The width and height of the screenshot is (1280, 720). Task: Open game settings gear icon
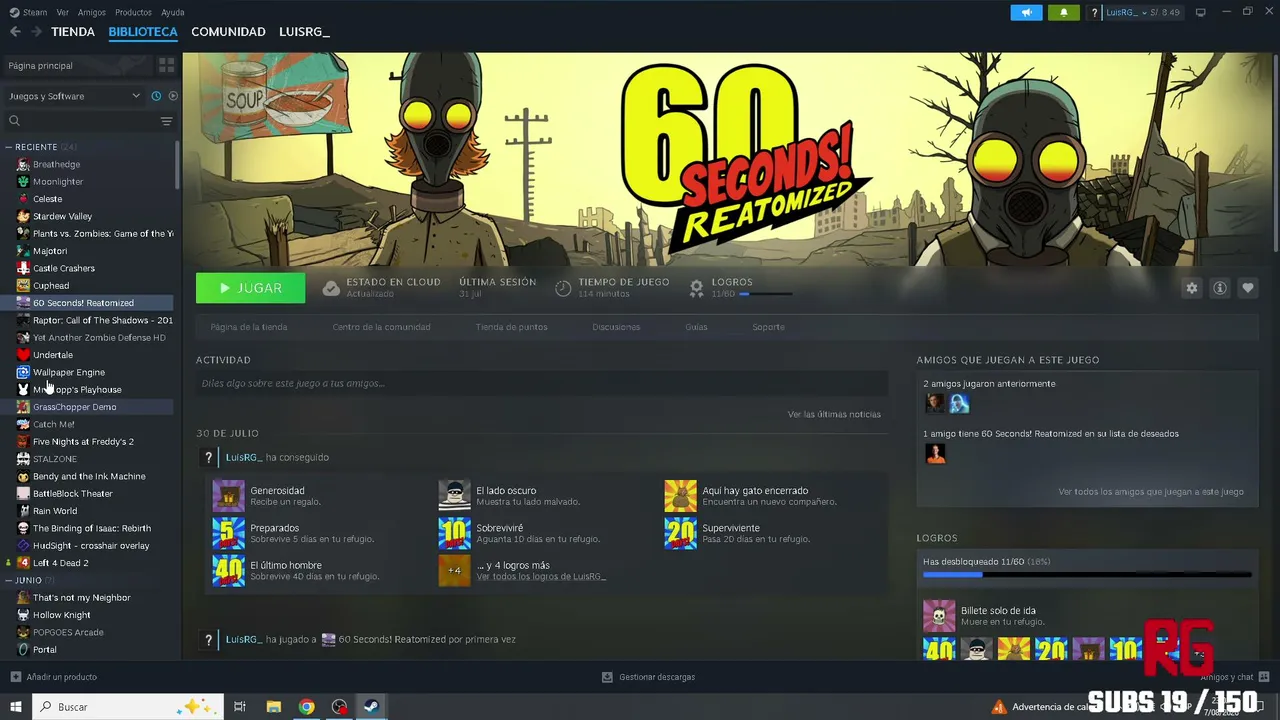(1191, 288)
